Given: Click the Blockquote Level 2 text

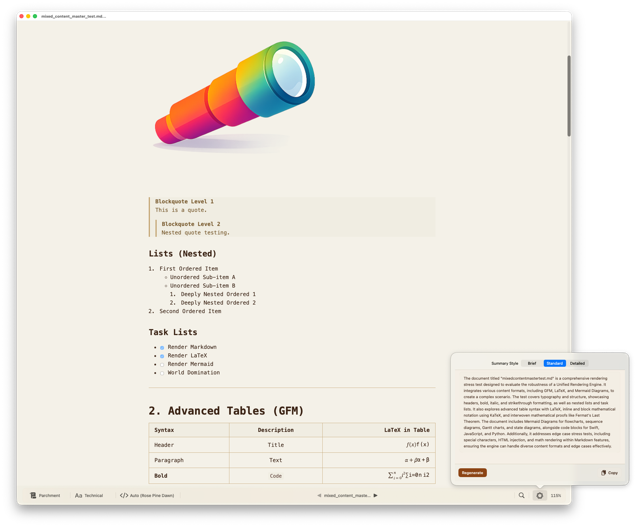Looking at the screenshot, I should (191, 224).
